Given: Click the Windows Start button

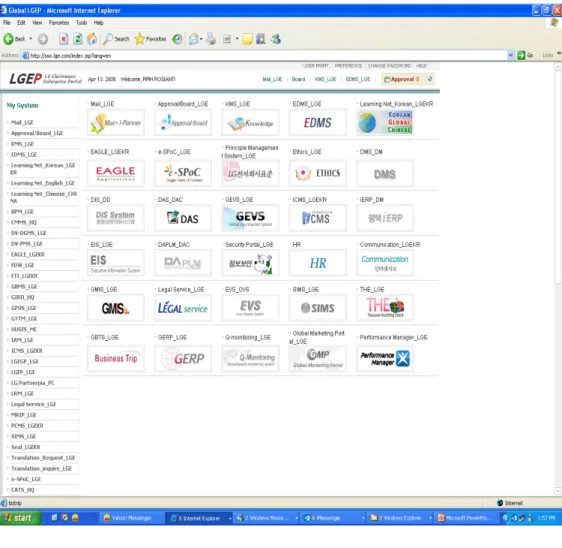Looking at the screenshot, I should (20, 518).
